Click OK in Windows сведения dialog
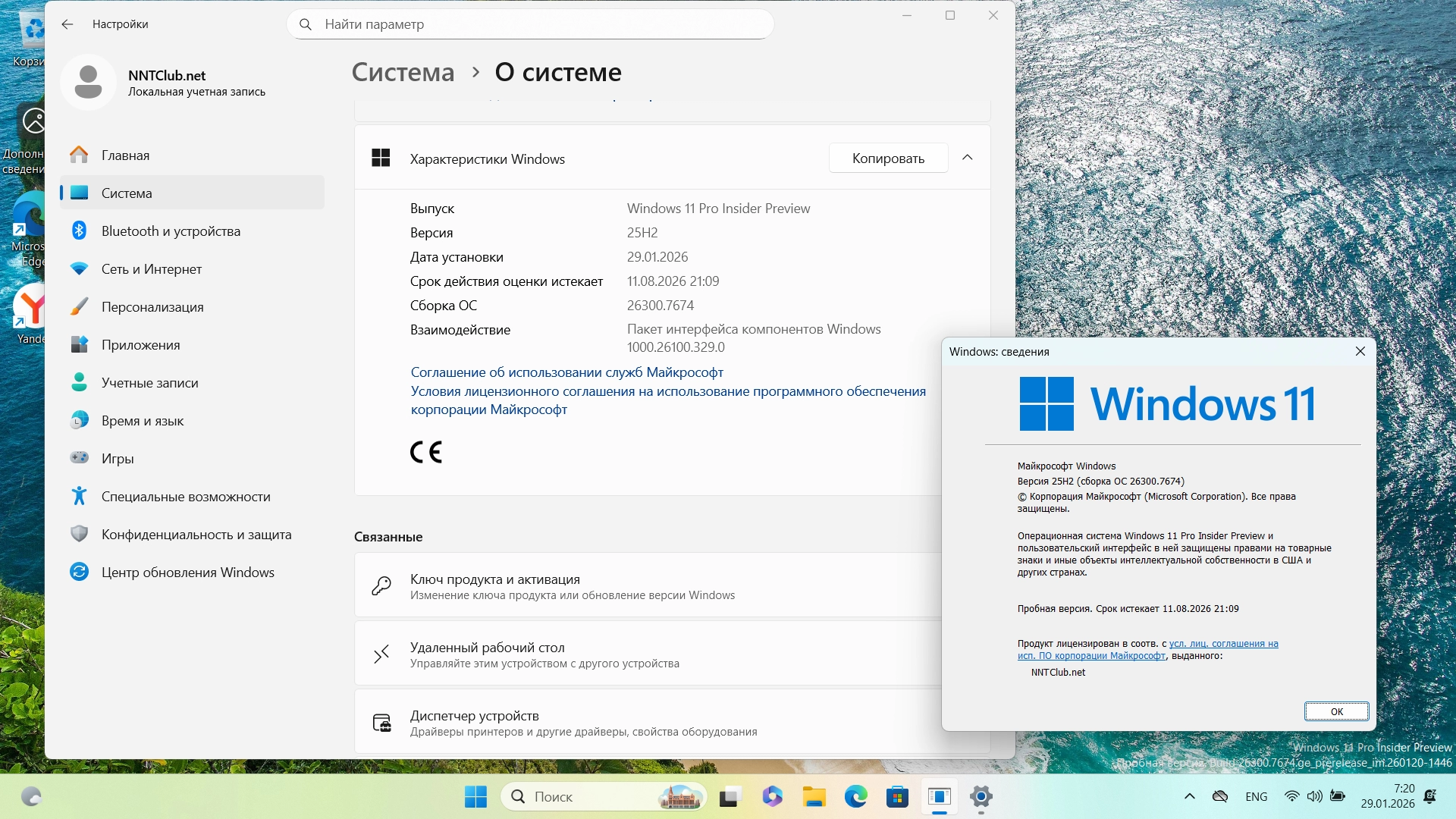The height and width of the screenshot is (819, 1456). [1335, 711]
